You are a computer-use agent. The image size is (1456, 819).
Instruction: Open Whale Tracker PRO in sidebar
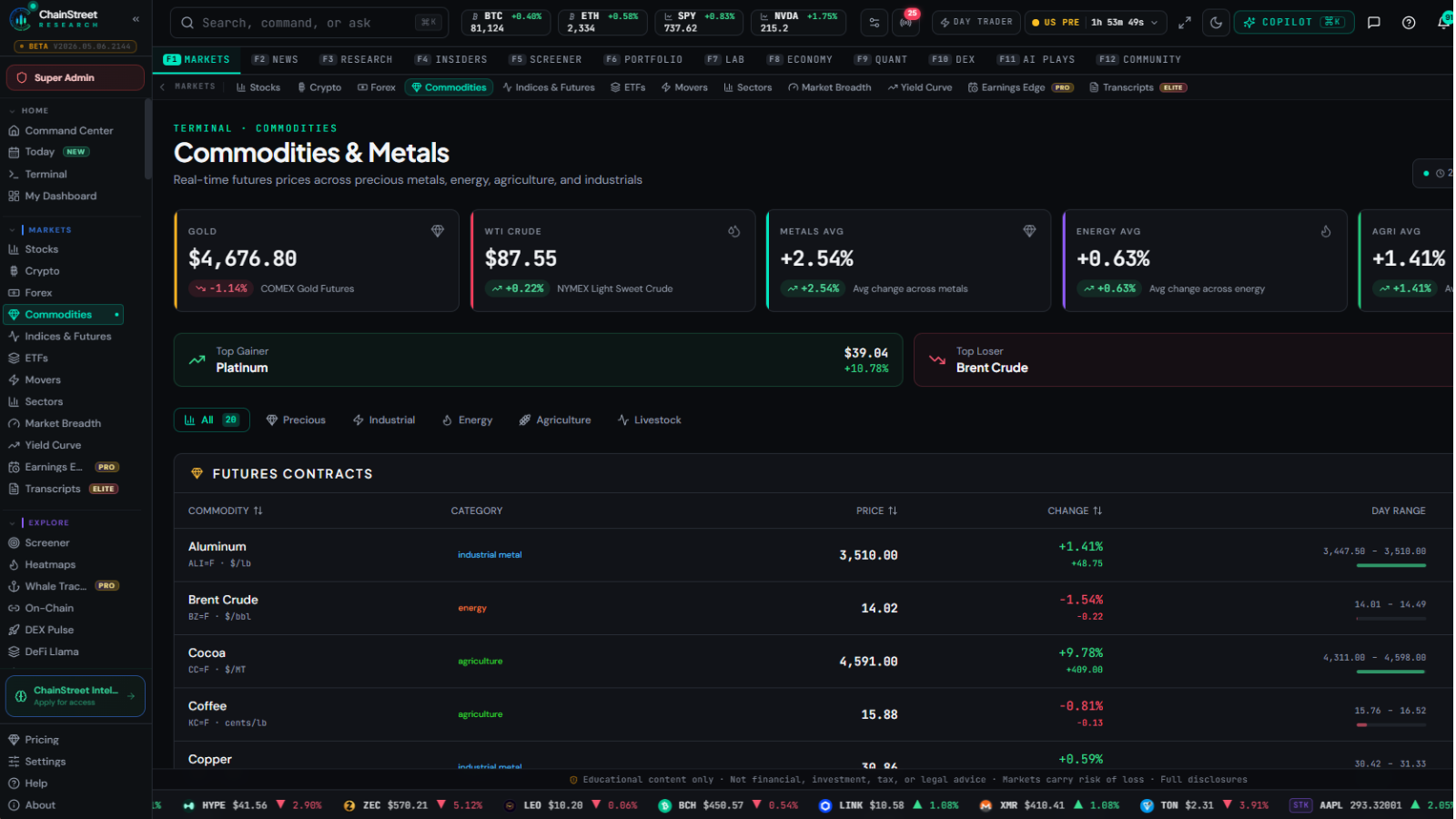click(x=64, y=586)
